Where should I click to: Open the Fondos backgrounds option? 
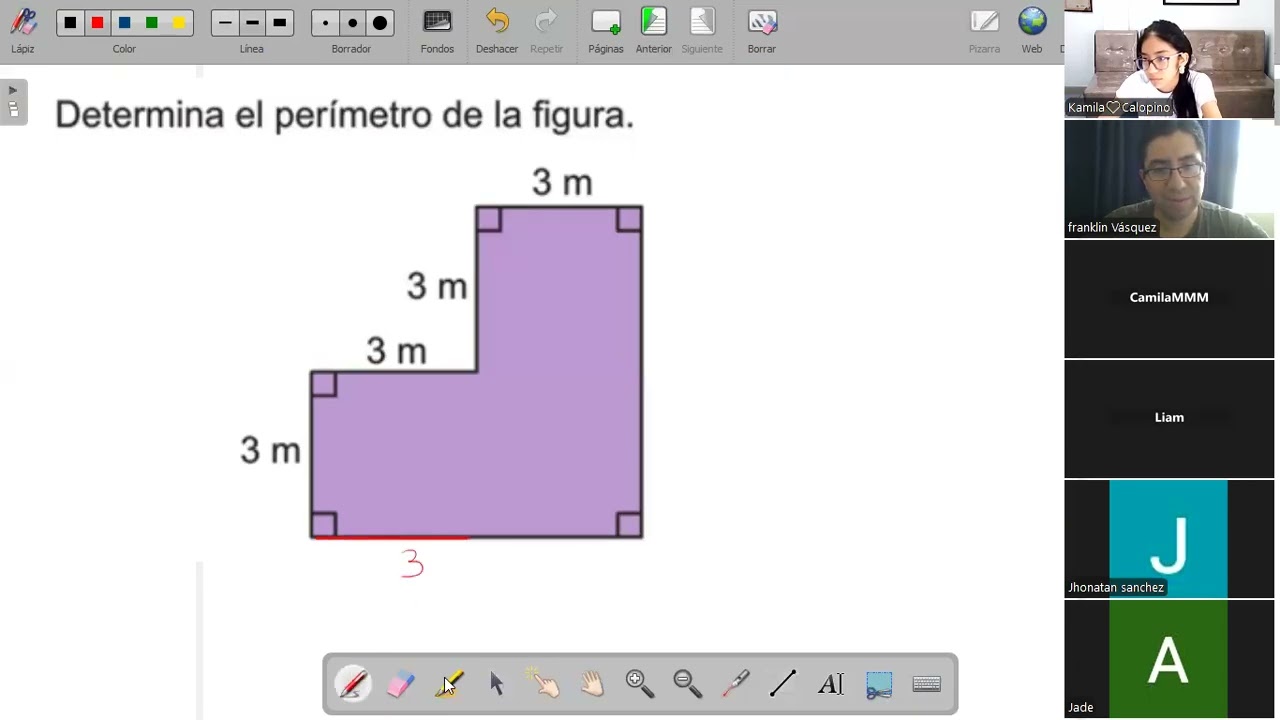click(437, 30)
